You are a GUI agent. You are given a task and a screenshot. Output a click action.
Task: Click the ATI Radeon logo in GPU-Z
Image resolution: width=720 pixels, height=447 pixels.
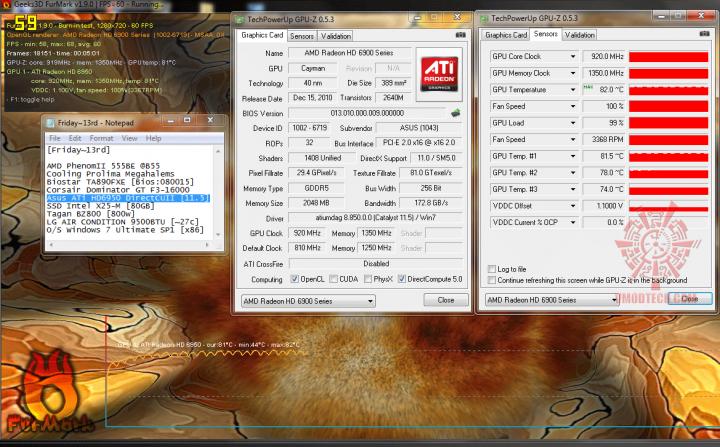439,74
